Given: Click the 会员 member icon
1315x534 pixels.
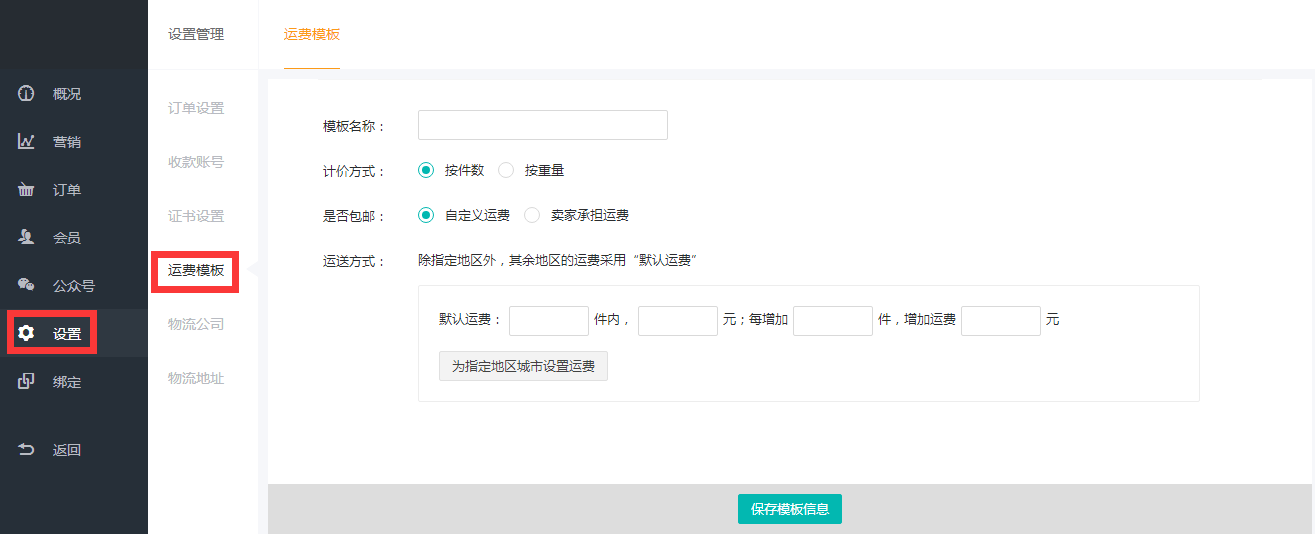Looking at the screenshot, I should pyautogui.click(x=27, y=238).
